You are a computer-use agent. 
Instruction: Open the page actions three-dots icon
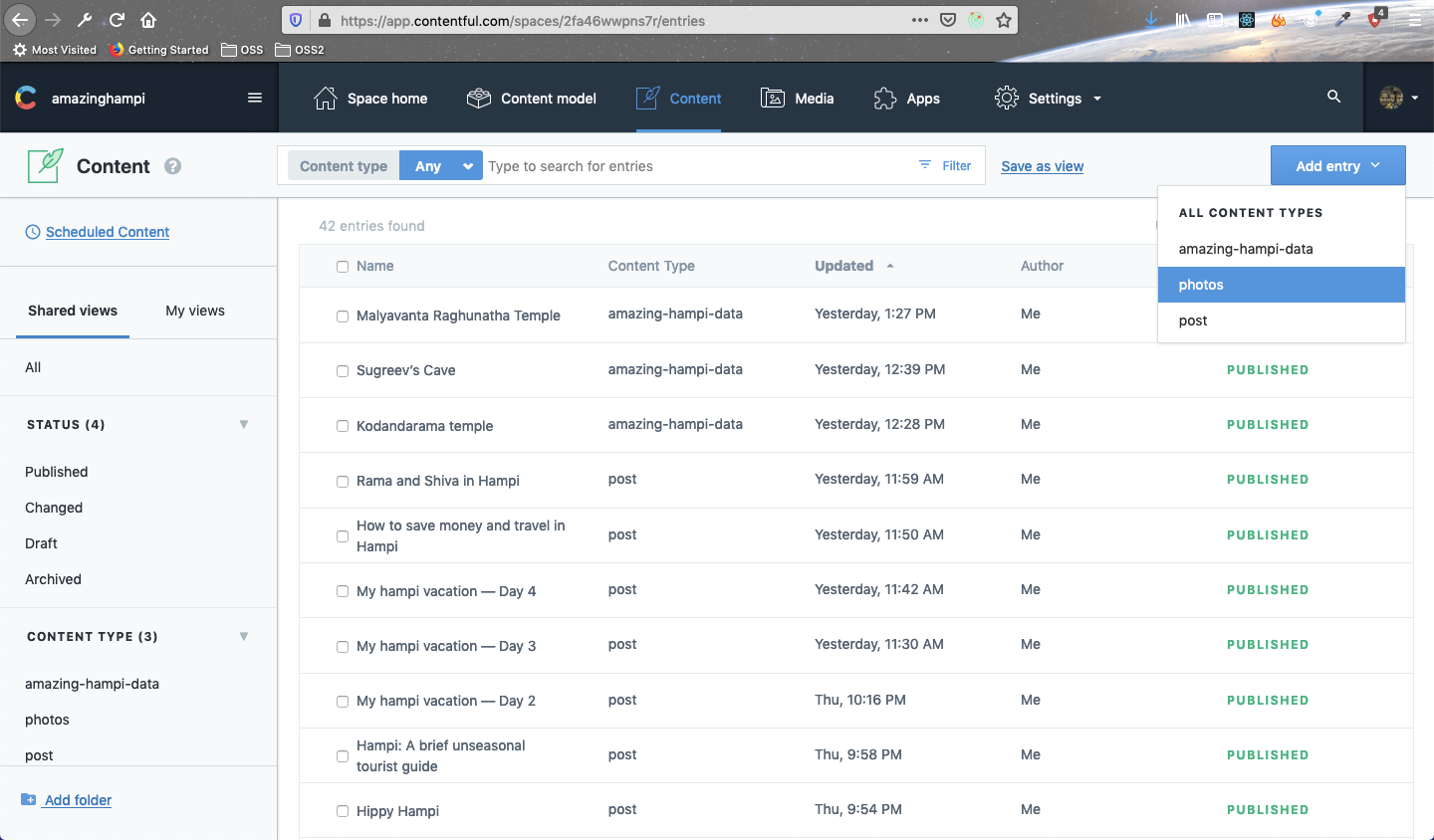(x=920, y=20)
